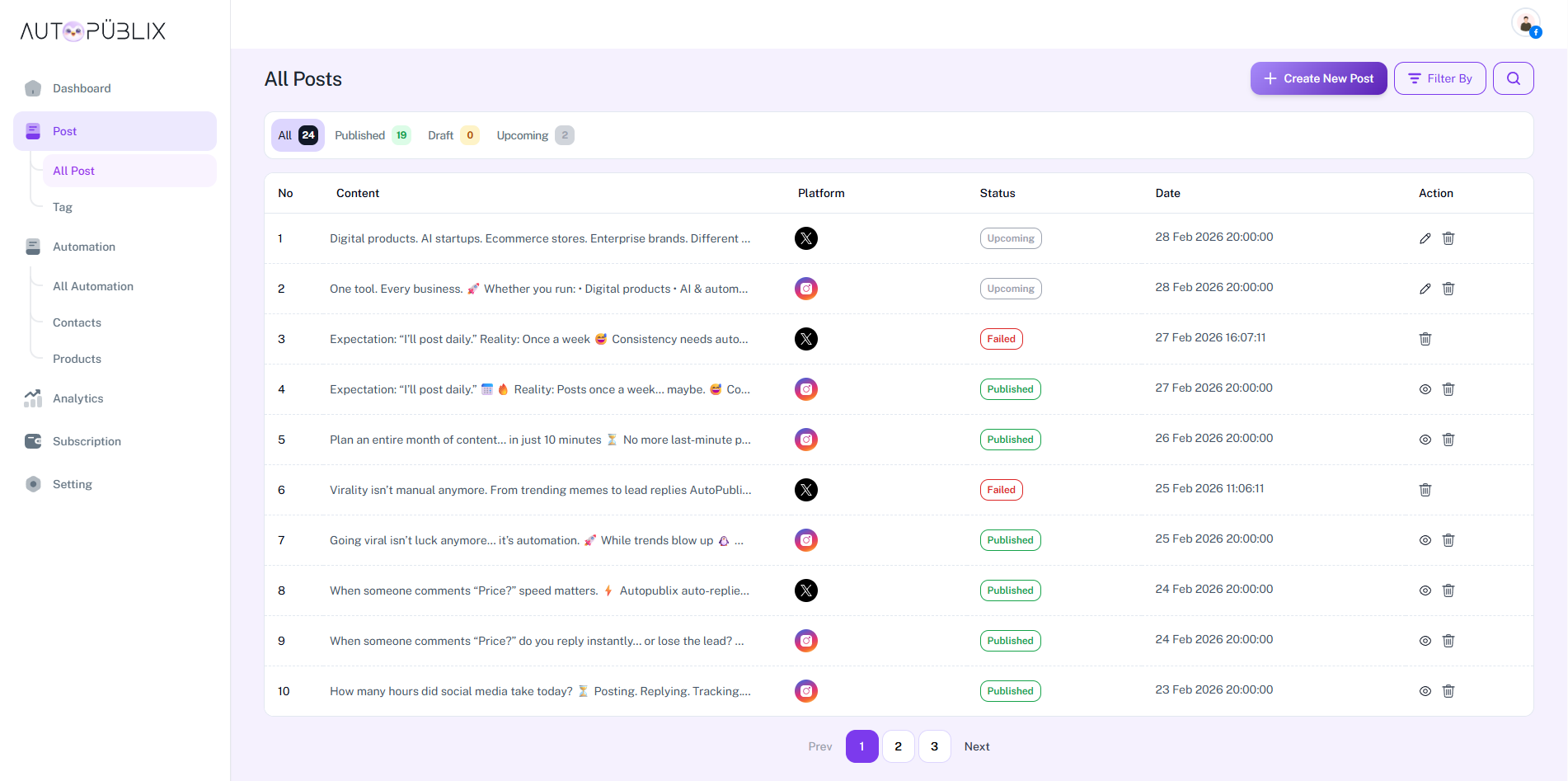Screen dimensions: 1568x781
Task: Switch to the Upcoming tab
Action: [534, 135]
